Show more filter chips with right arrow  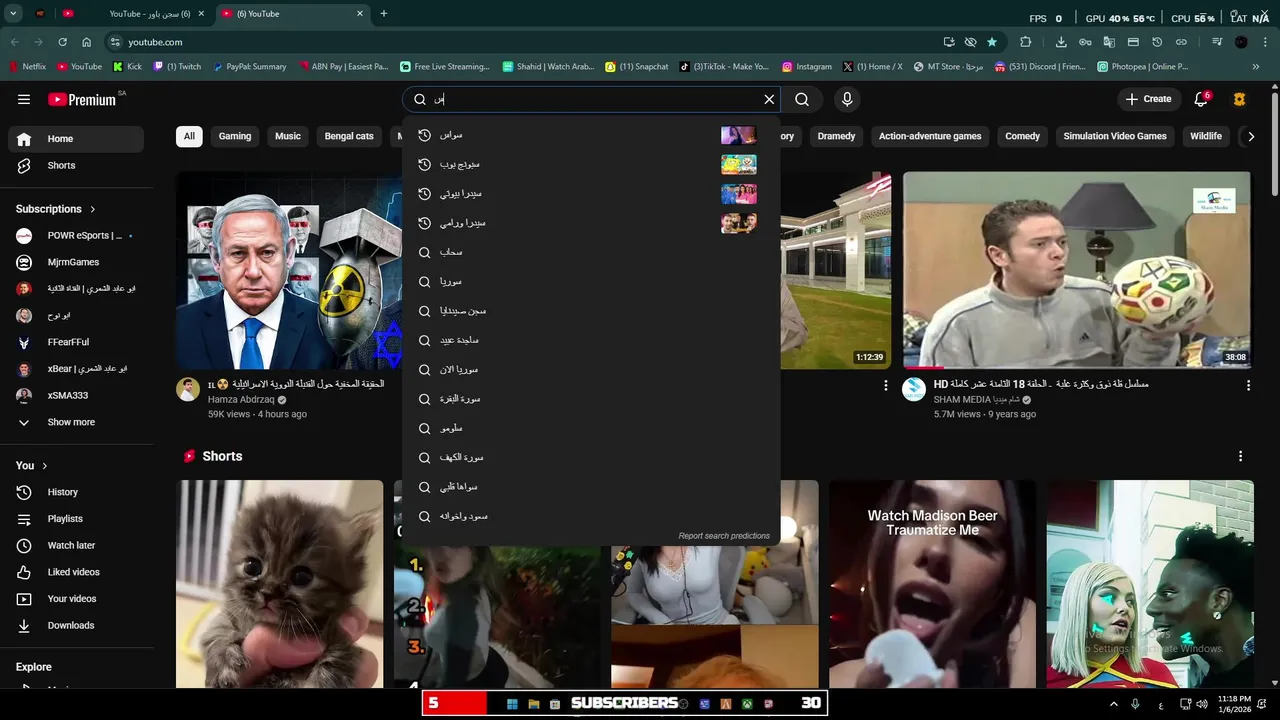1250,137
